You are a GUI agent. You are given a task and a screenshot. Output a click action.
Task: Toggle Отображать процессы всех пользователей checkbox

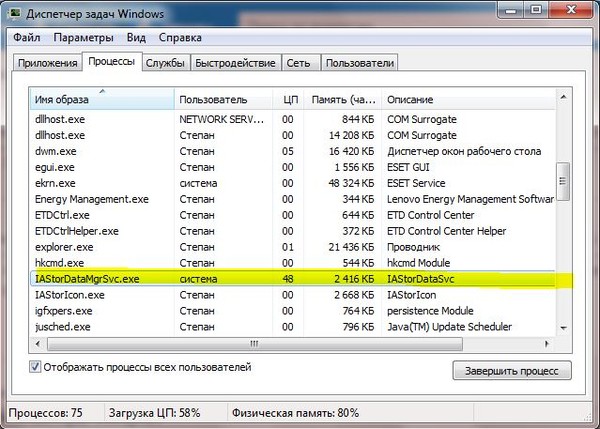click(x=35, y=367)
